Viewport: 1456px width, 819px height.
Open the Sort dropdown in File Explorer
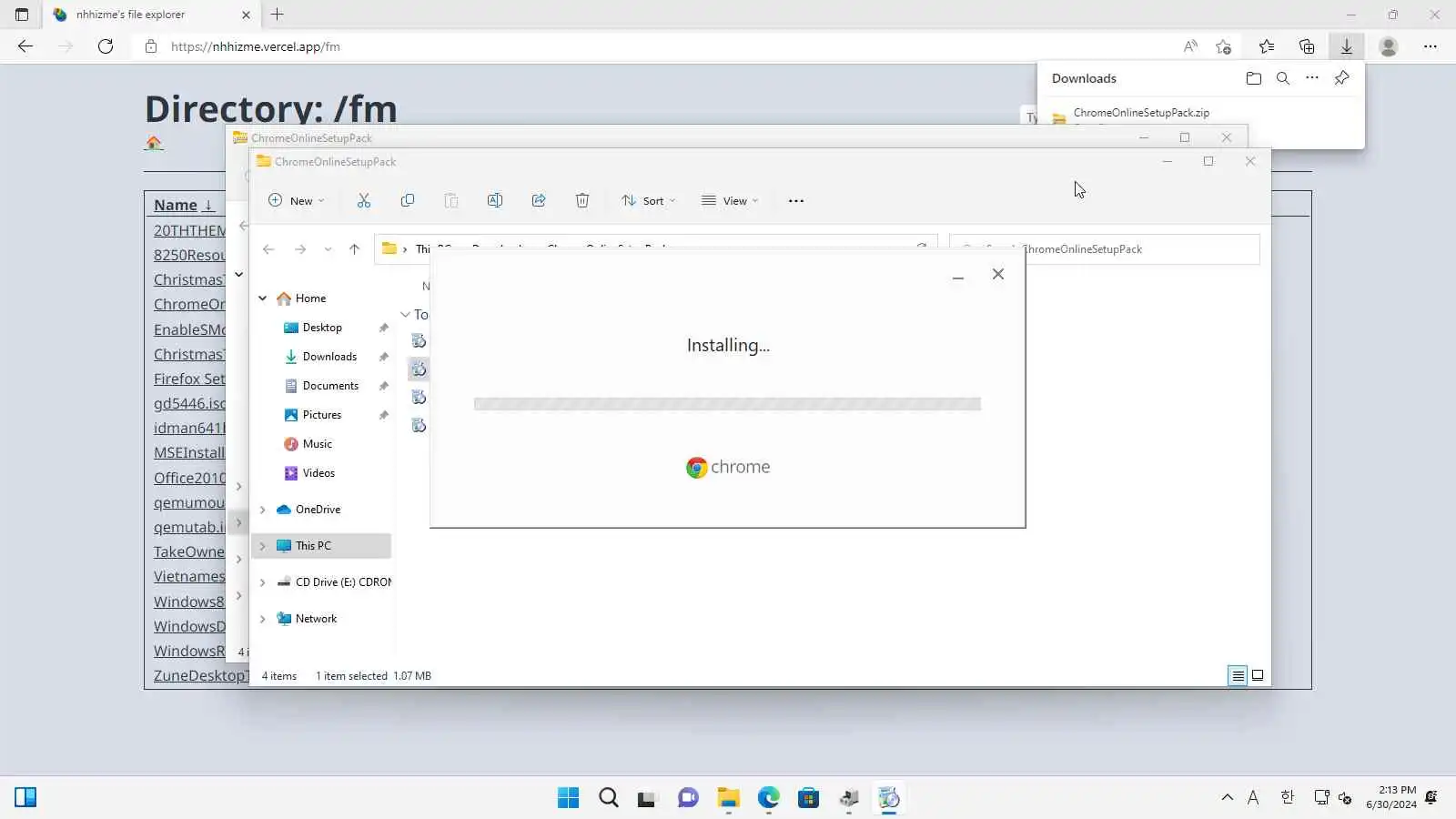[649, 200]
